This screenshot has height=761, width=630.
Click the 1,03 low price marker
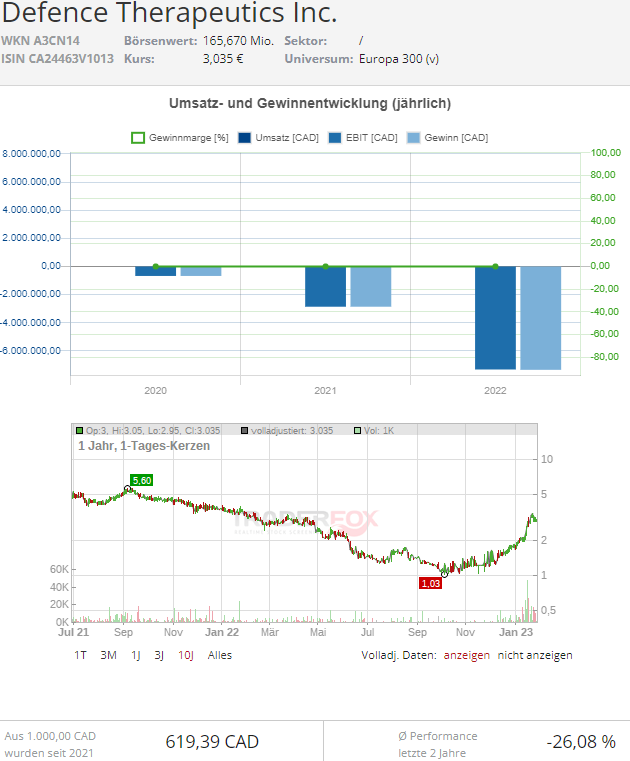[x=430, y=583]
